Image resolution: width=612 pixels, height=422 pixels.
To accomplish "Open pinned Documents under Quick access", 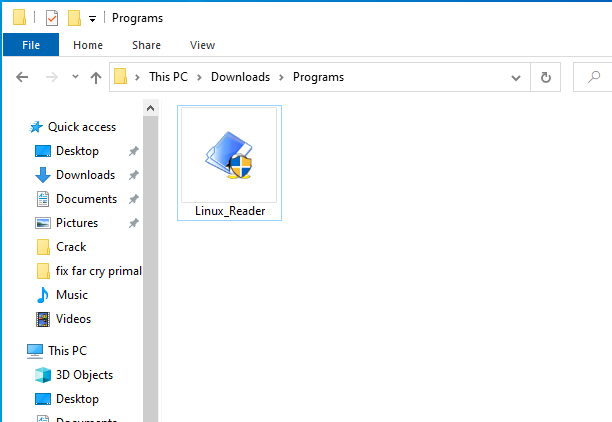I will tap(86, 199).
